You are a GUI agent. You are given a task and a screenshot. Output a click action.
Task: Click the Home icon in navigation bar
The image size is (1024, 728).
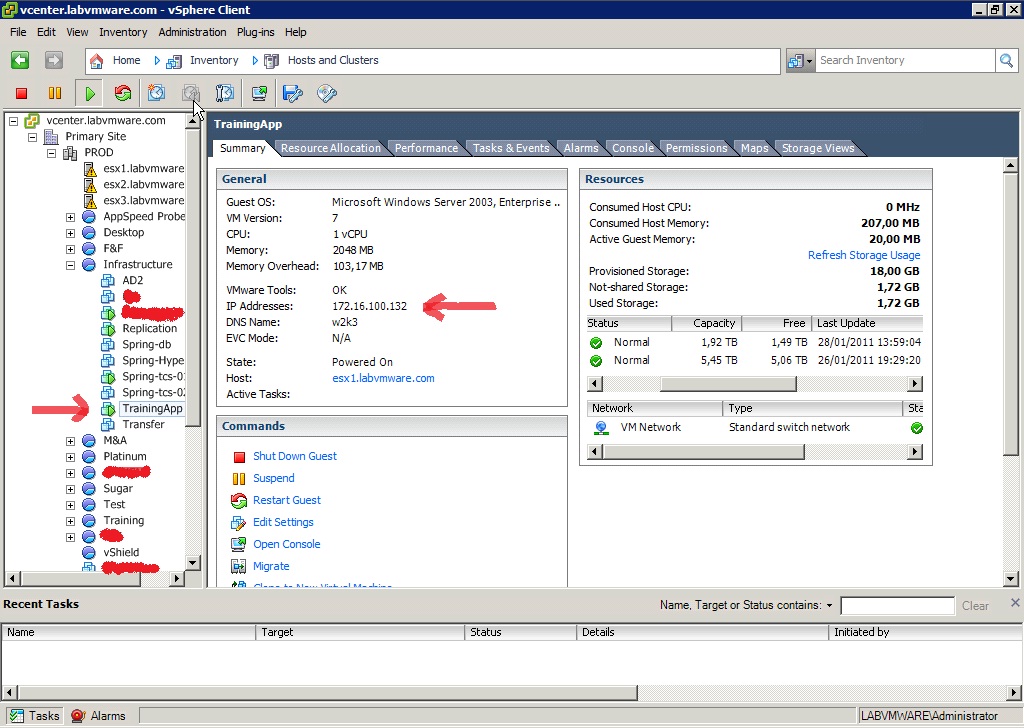[97, 61]
